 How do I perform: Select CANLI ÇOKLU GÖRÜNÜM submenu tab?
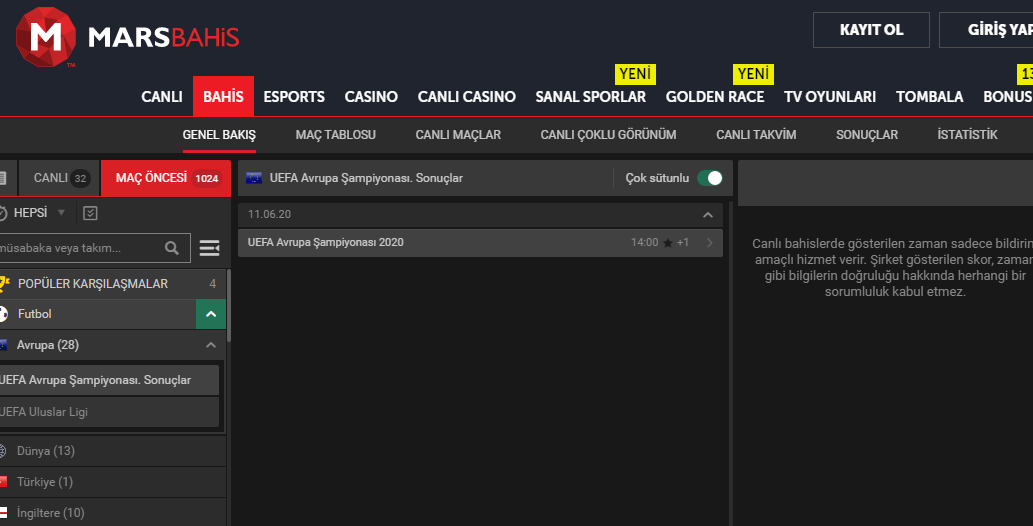coord(608,135)
